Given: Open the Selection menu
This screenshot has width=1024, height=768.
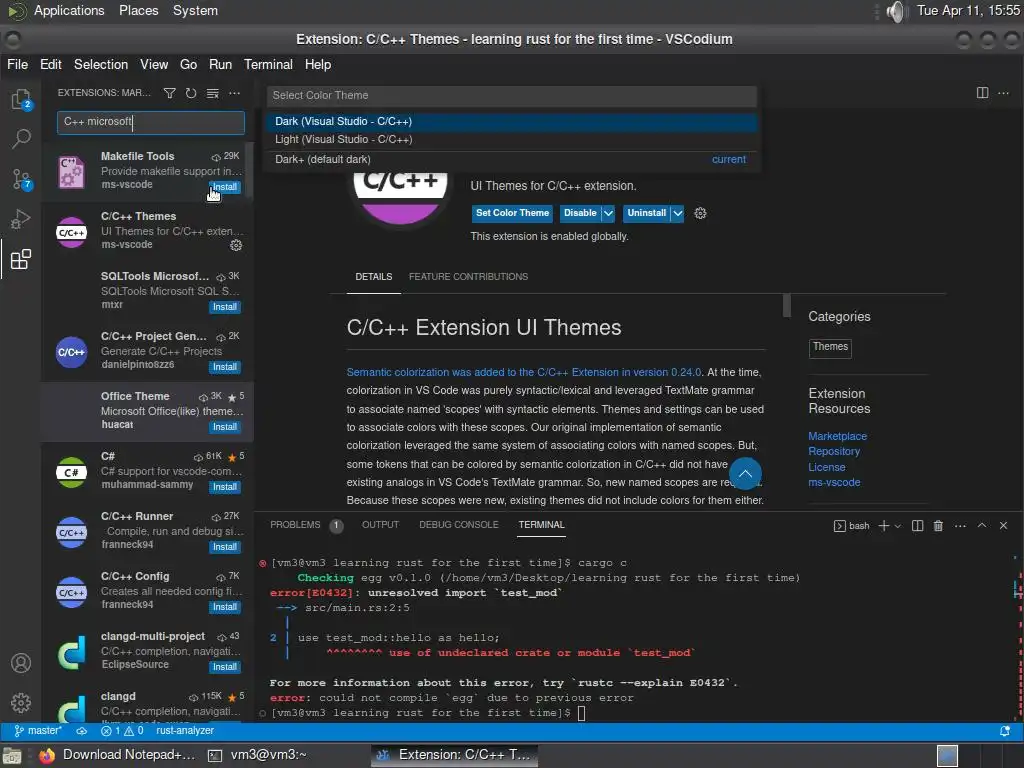Looking at the screenshot, I should click(x=101, y=65).
